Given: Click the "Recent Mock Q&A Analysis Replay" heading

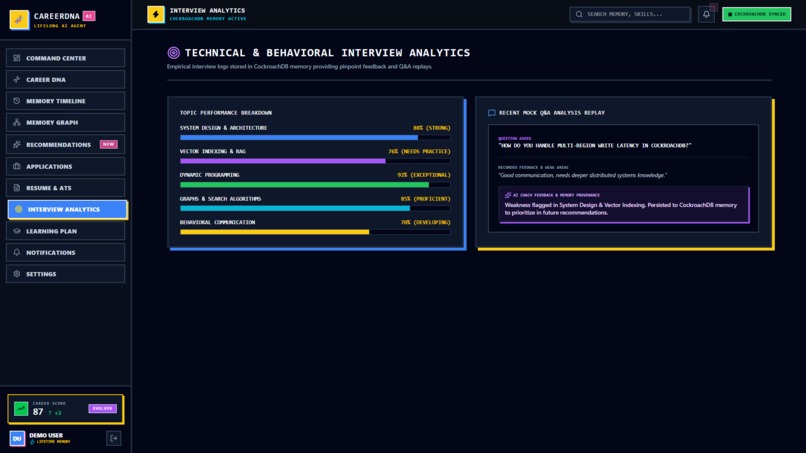Looking at the screenshot, I should [x=552, y=113].
